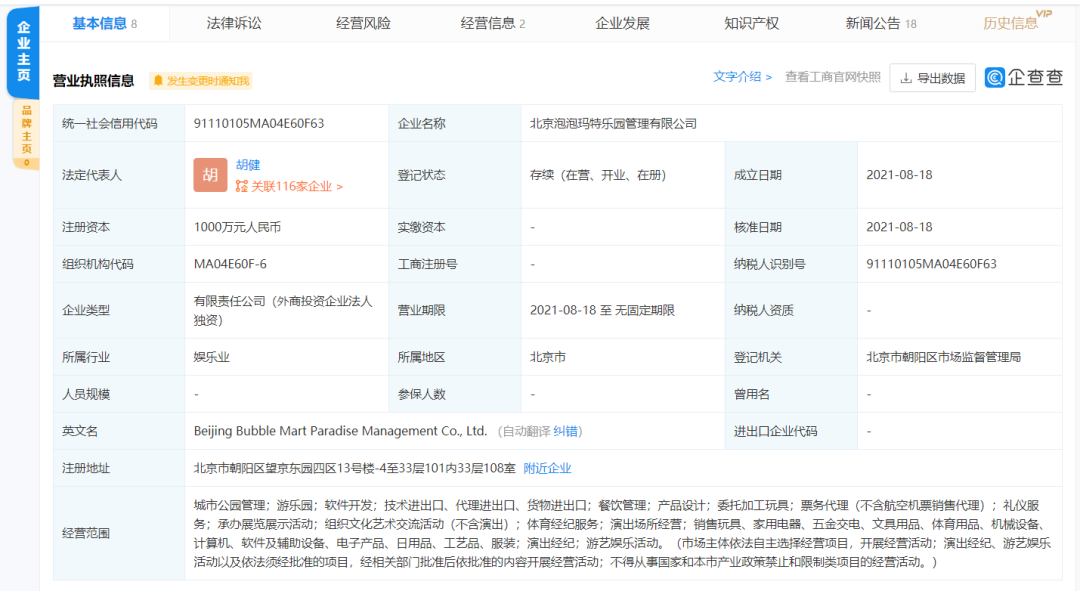The image size is (1080, 591).
Task: Click the 纳税人识别号 value
Action: coord(931,264)
